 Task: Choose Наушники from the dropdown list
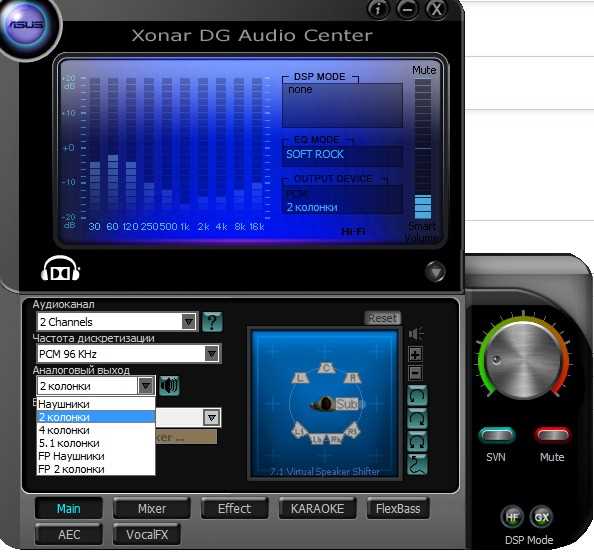[x=96, y=404]
